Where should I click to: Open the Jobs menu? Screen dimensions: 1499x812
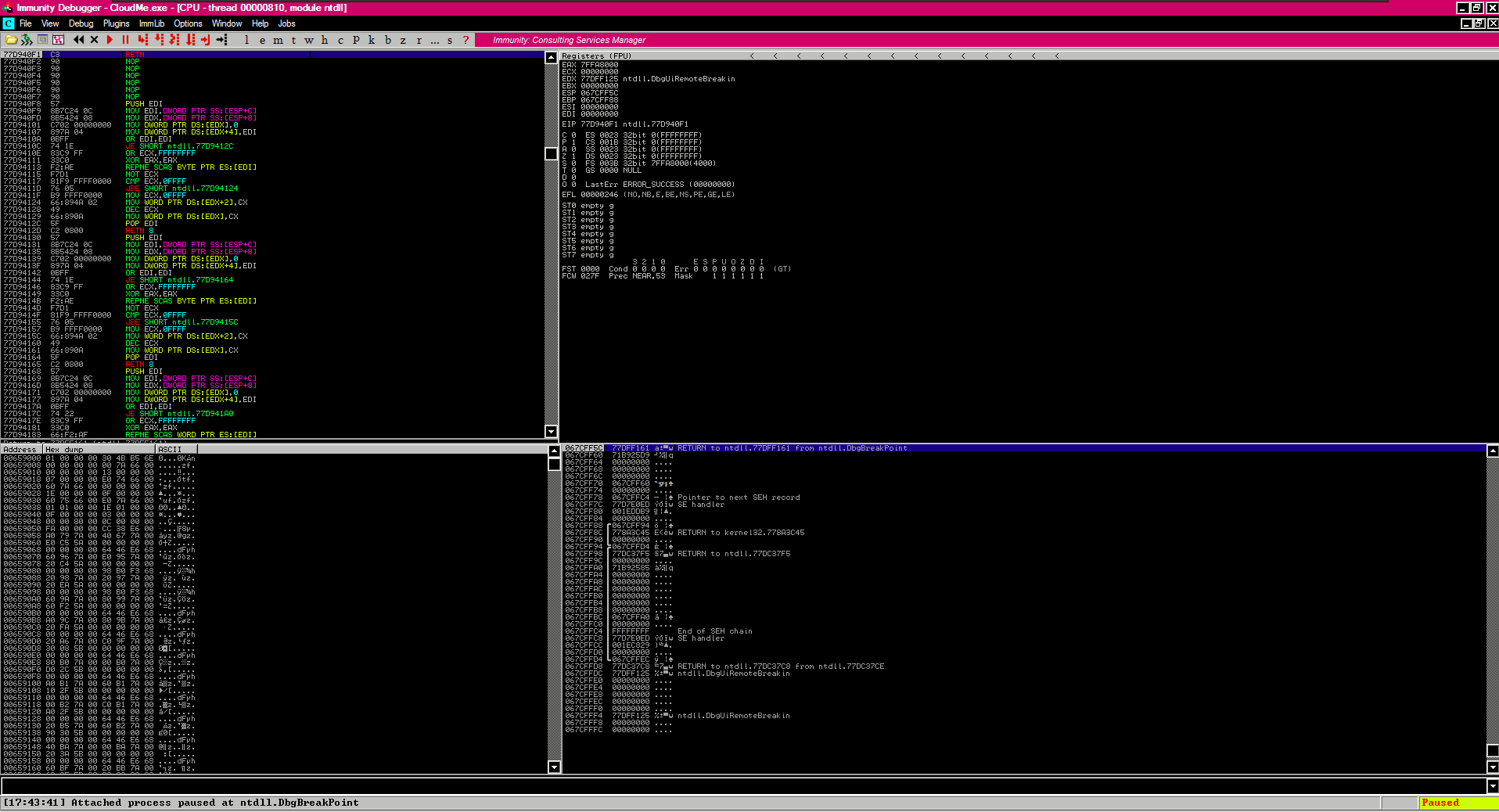(x=286, y=23)
